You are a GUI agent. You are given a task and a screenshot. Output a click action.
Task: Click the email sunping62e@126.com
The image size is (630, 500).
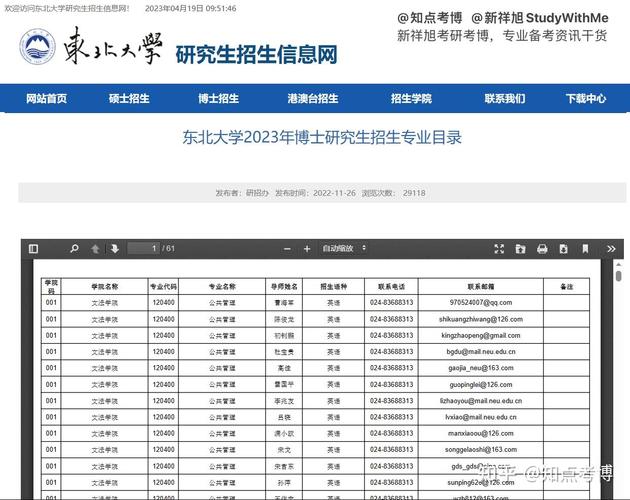tap(481, 482)
